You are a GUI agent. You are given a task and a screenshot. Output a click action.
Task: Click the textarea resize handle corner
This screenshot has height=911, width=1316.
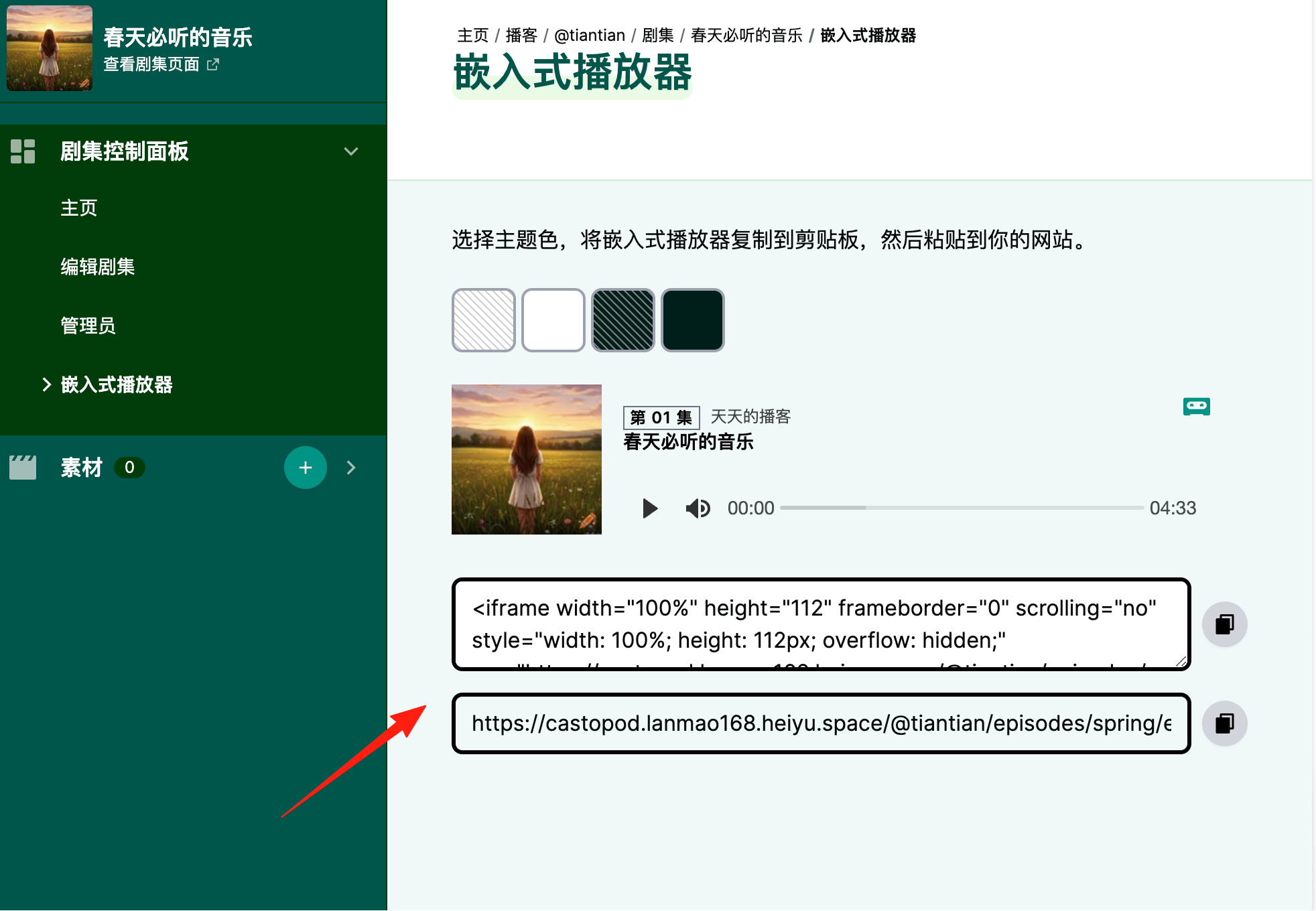tap(1182, 662)
